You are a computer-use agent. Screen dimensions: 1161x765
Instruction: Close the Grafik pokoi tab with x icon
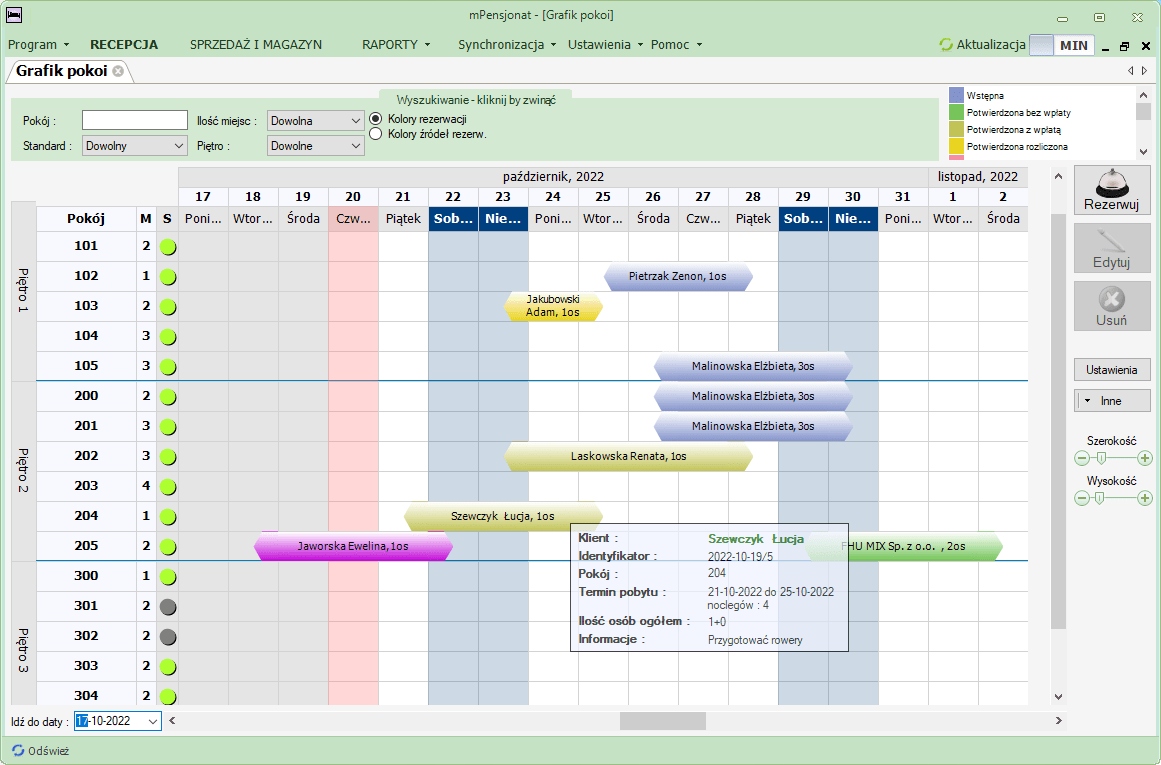[x=118, y=71]
